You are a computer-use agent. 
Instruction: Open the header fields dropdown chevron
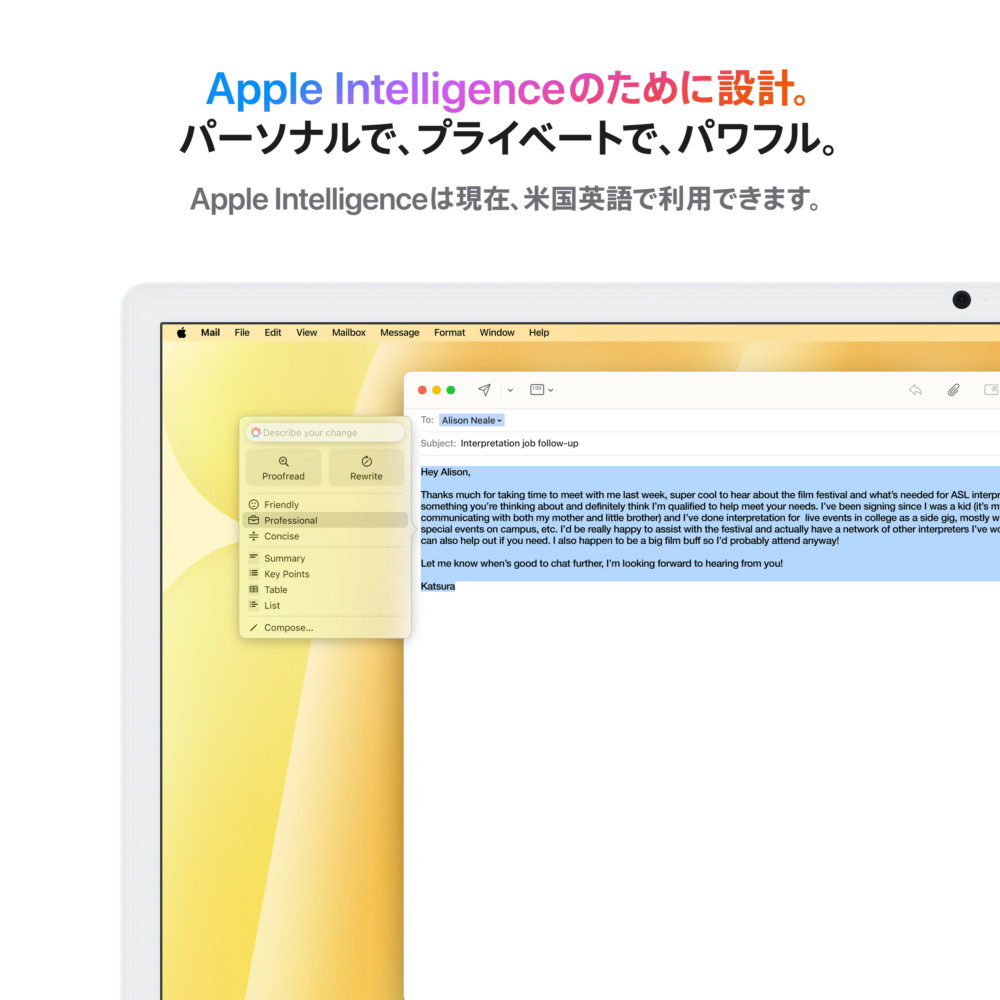550,390
